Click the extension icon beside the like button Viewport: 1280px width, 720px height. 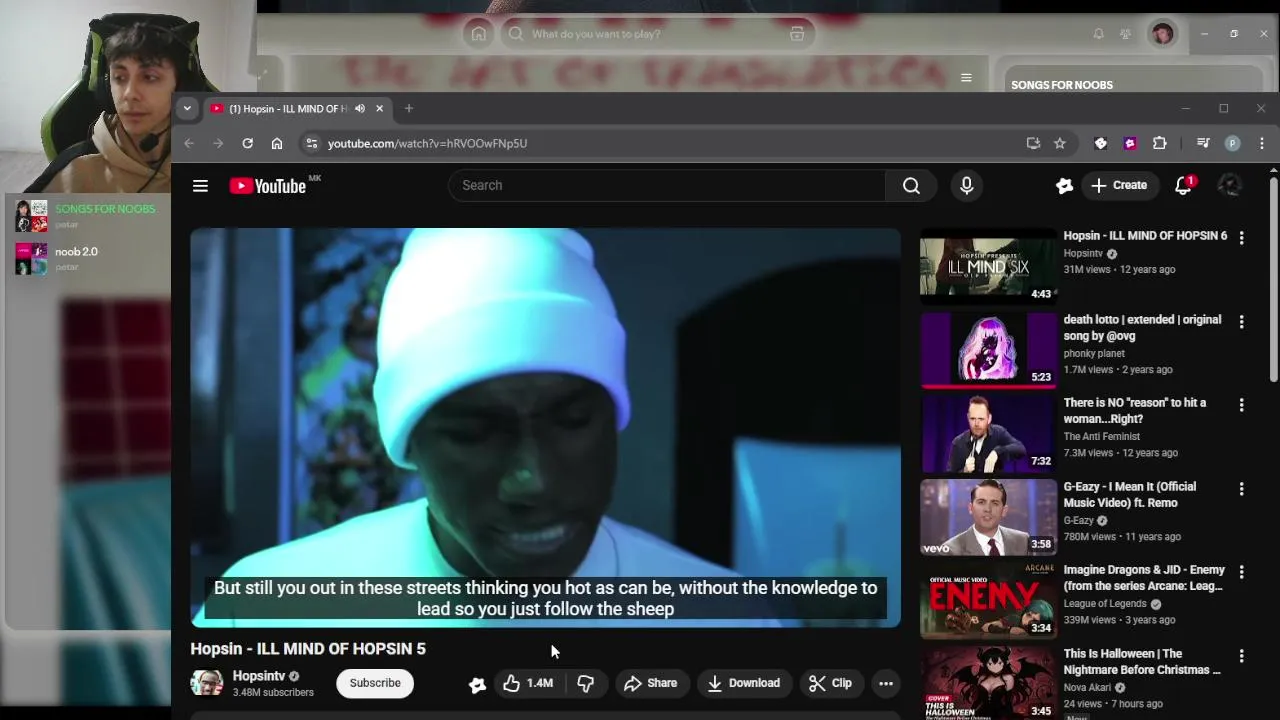click(x=477, y=684)
